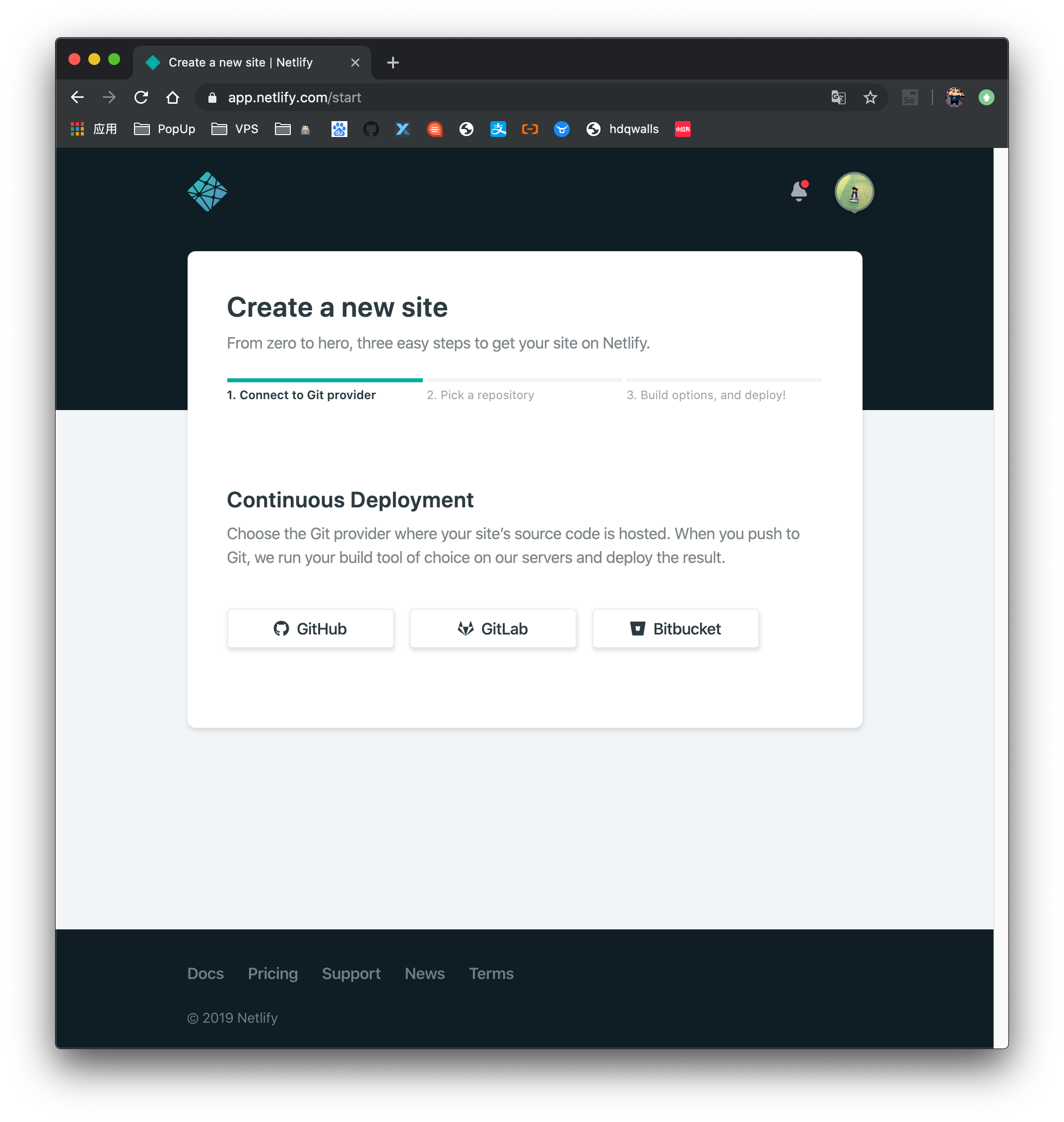The image size is (1064, 1122).
Task: Click the © 2019 Netlify text
Action: (x=233, y=1018)
